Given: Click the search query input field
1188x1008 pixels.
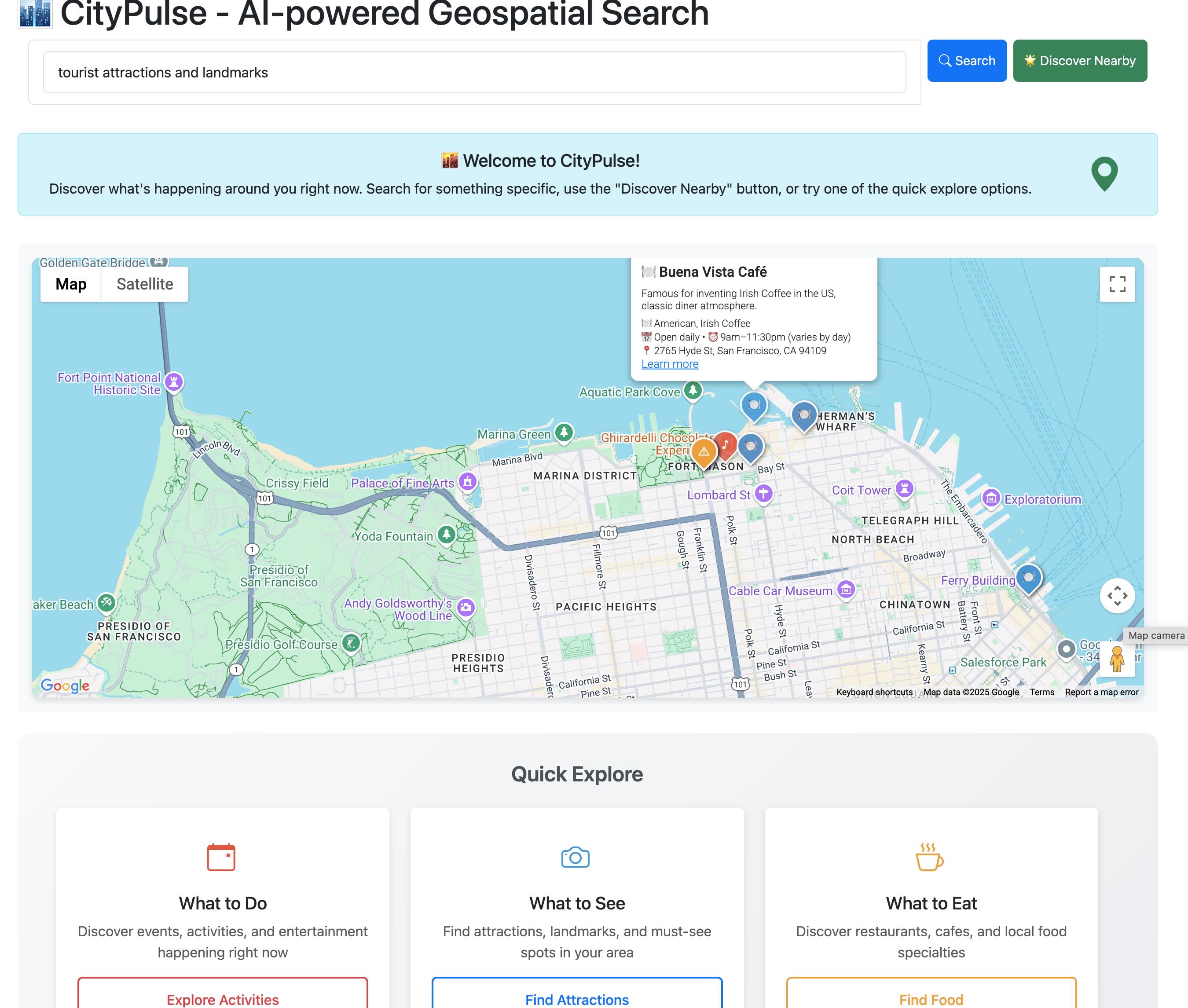Looking at the screenshot, I should 474,73.
